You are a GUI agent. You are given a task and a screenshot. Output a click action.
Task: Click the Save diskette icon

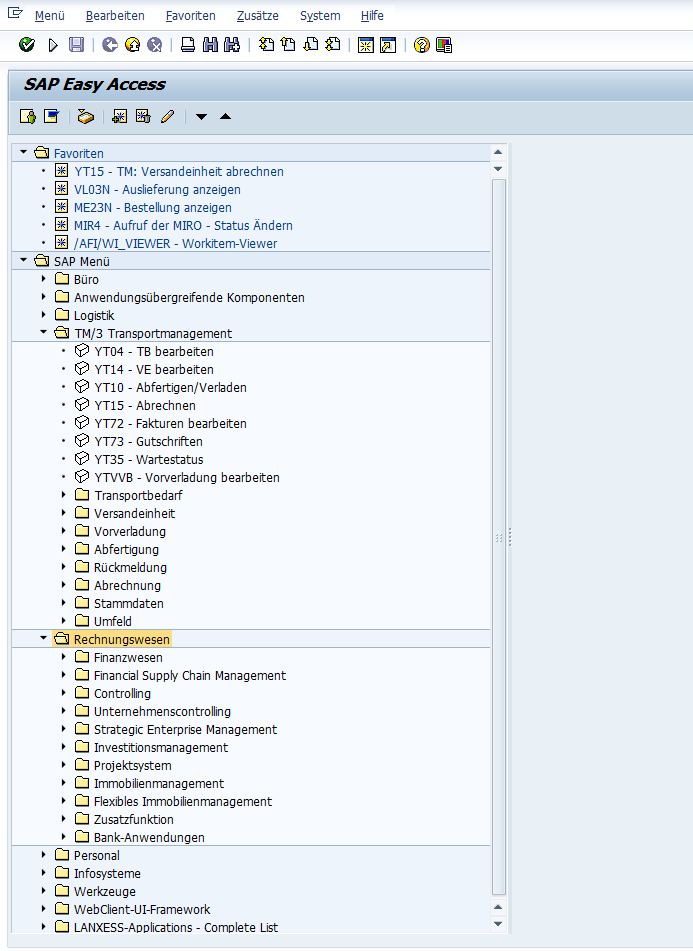[x=76, y=44]
